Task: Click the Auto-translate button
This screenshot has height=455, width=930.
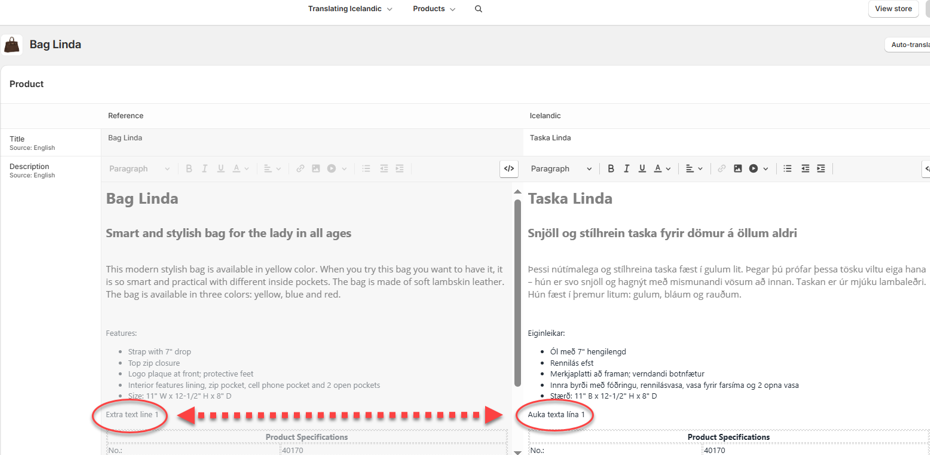Action: click(x=908, y=45)
